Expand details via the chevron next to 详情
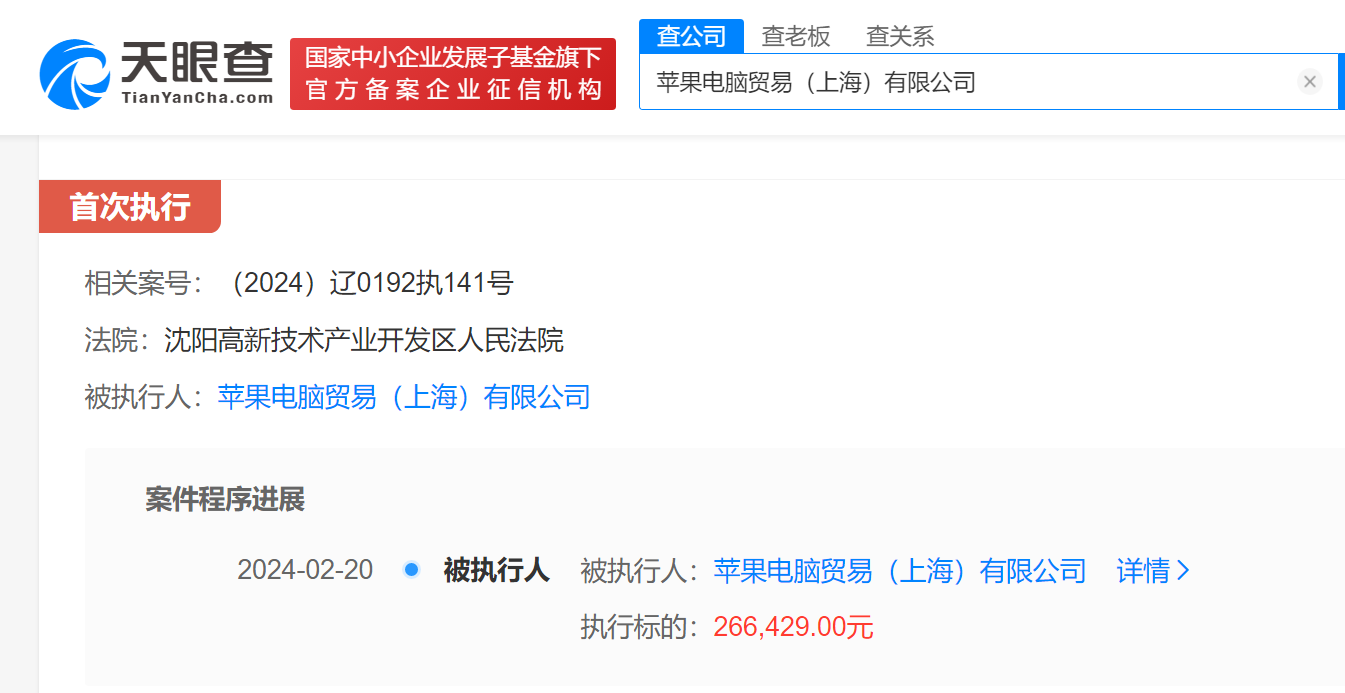1345x693 pixels. point(1184,571)
